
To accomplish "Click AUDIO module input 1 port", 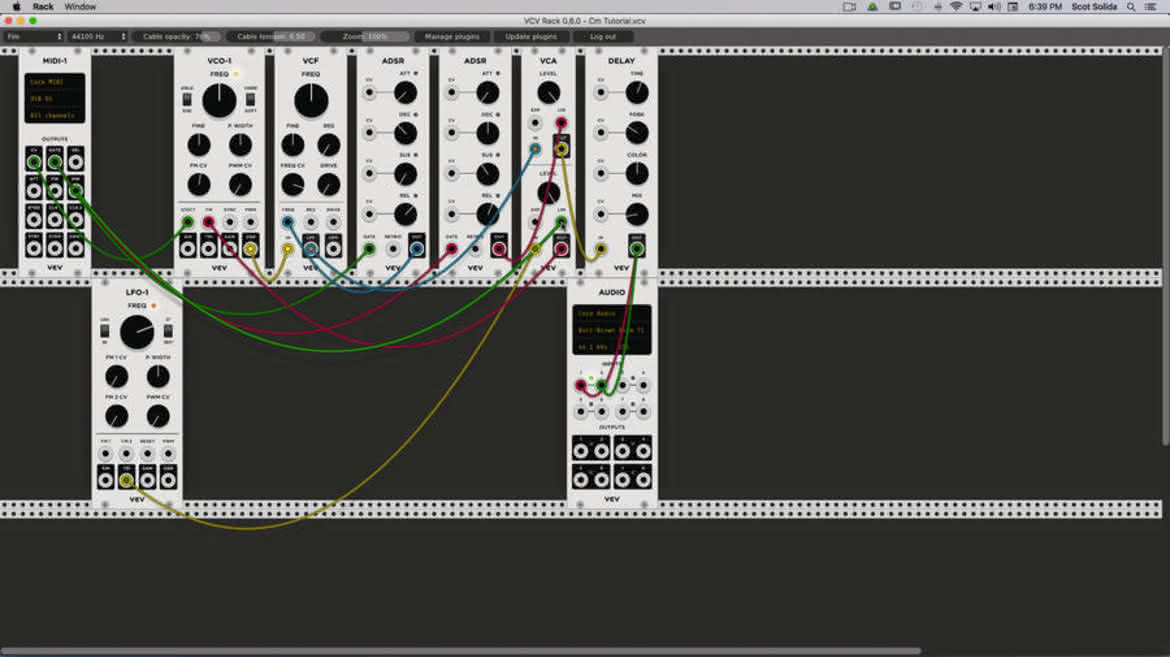I will pyautogui.click(x=581, y=385).
